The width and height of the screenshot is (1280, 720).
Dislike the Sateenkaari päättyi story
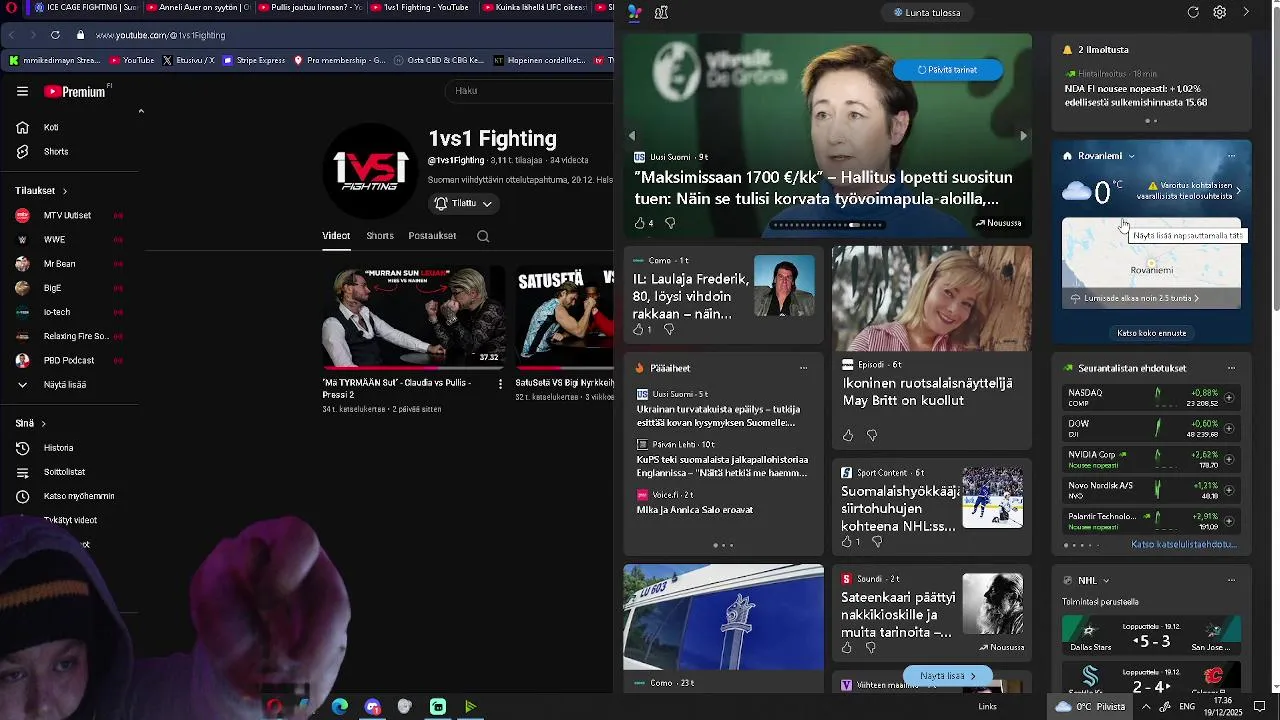pos(871,648)
